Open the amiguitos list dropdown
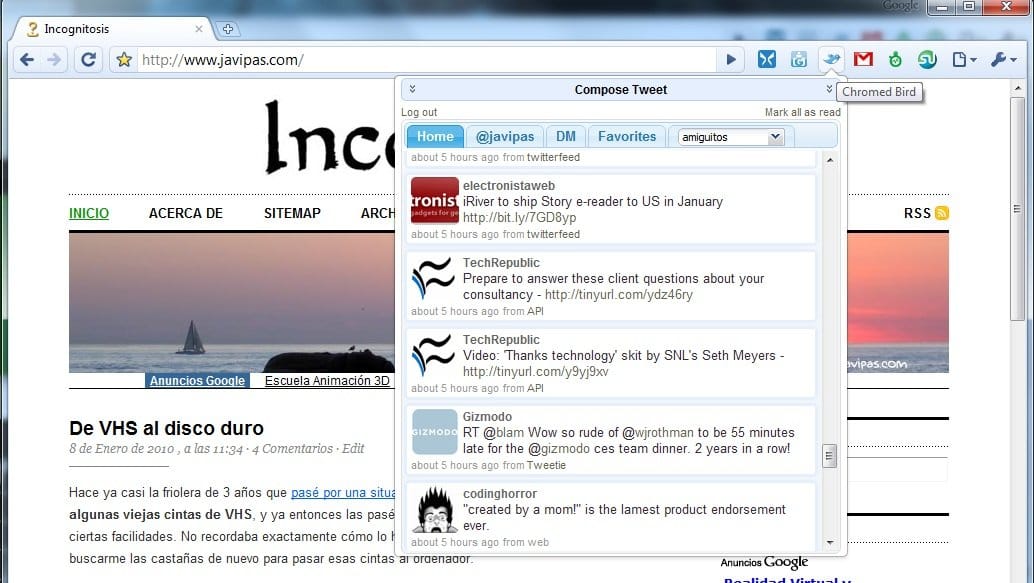1034x583 pixels. click(731, 137)
